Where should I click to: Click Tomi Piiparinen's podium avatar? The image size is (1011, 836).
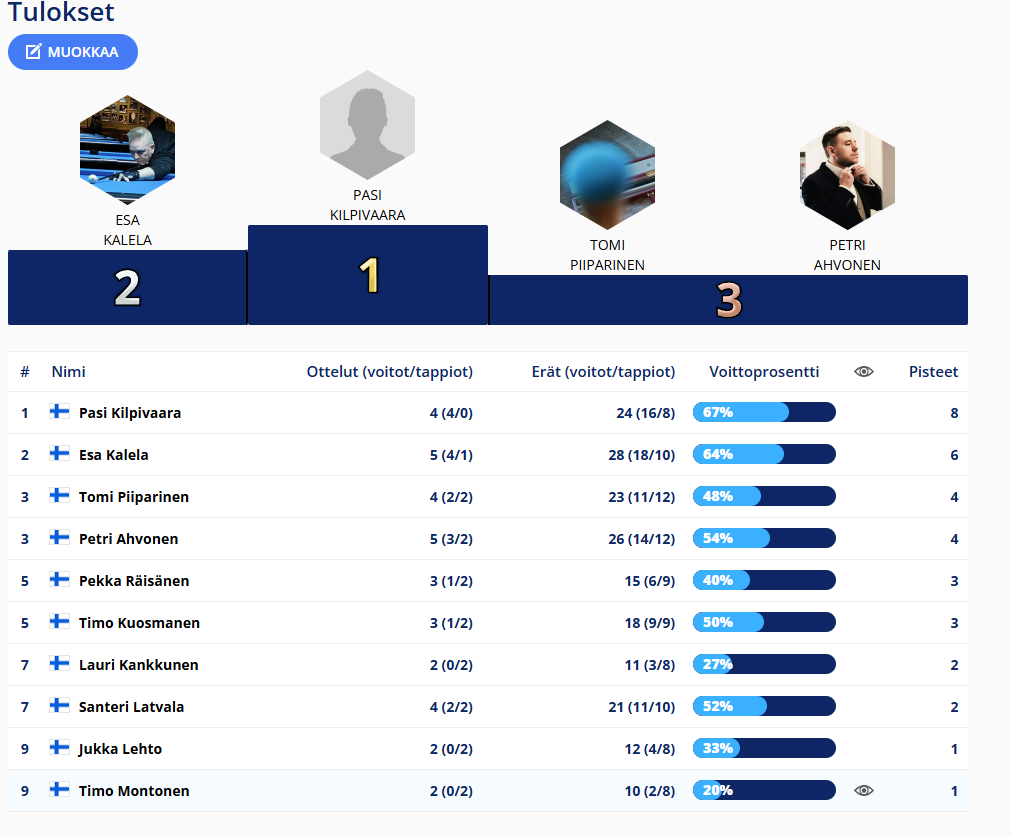(x=607, y=175)
